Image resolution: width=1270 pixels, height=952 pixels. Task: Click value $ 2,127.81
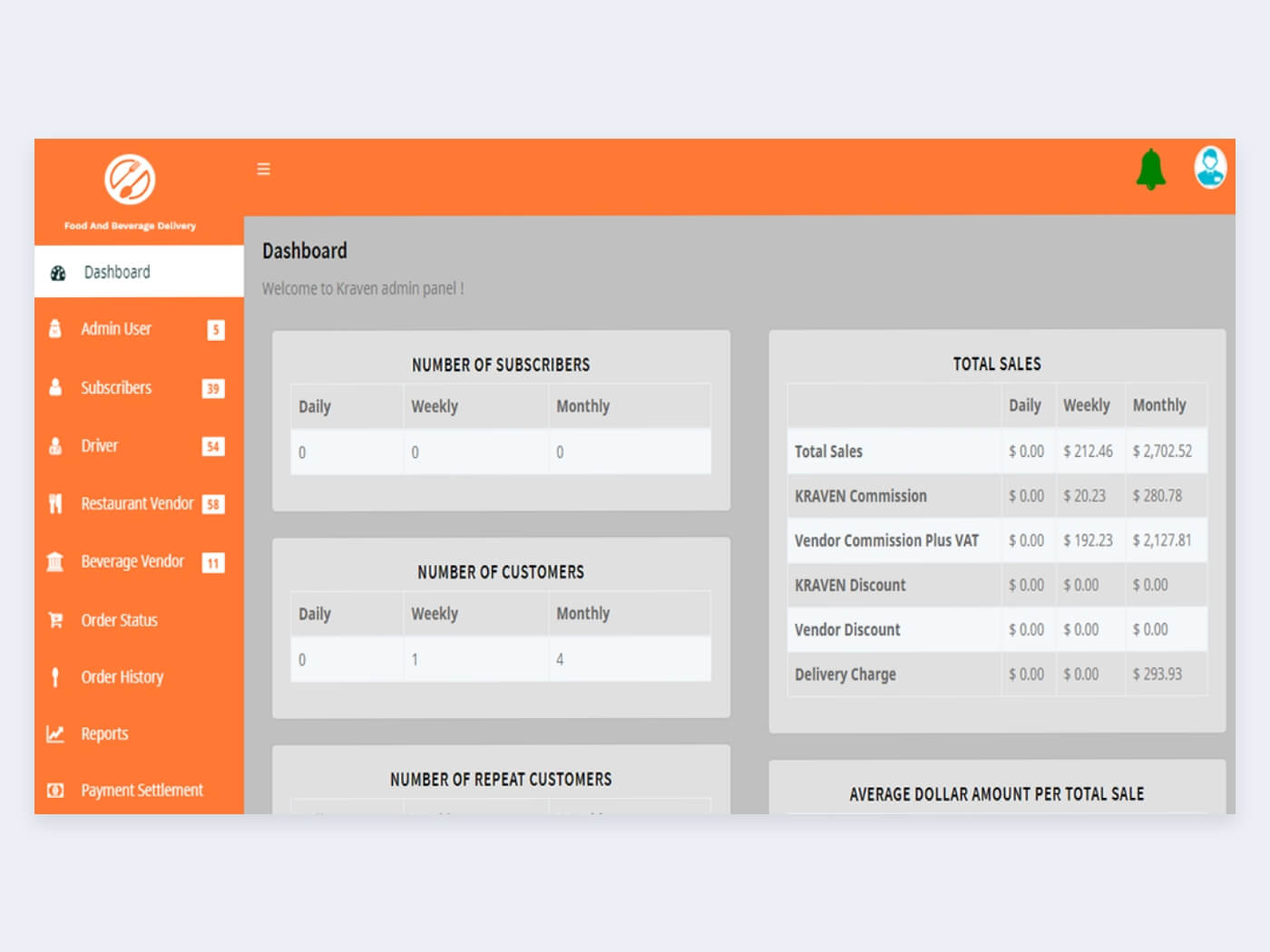click(x=1162, y=540)
